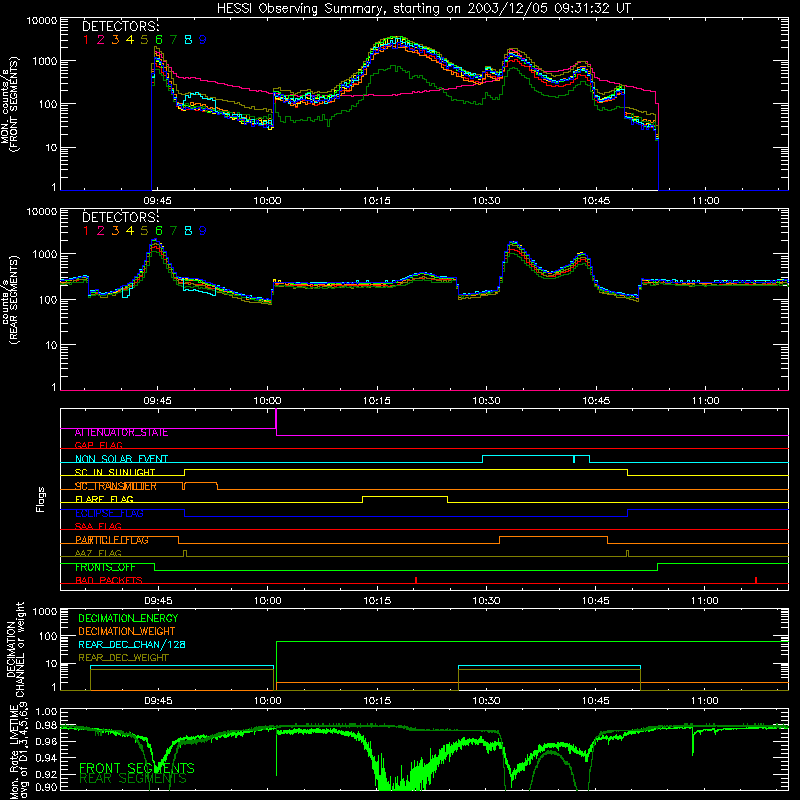
Task: Click detector number 7 in front segments legend
Action: coord(173,40)
